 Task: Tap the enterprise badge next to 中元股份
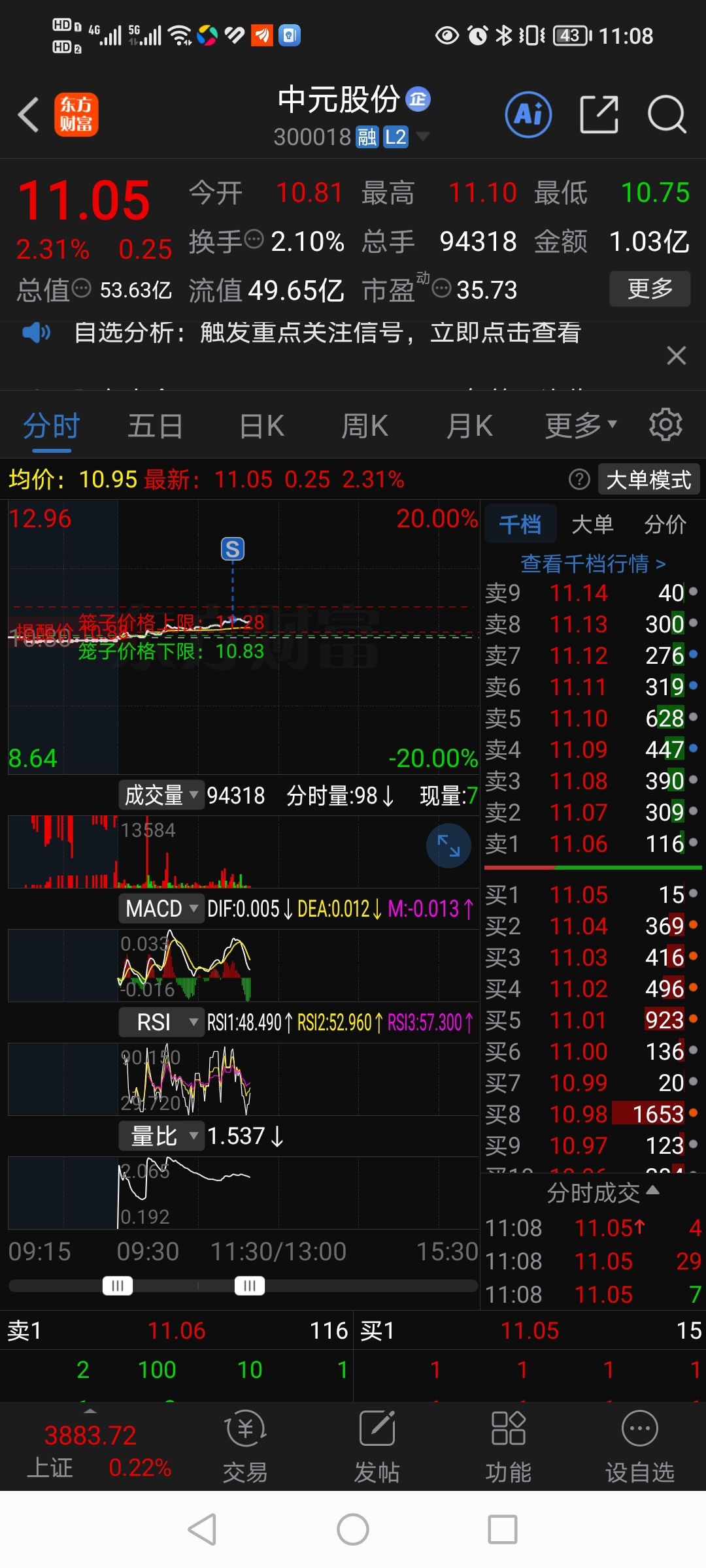tap(418, 99)
